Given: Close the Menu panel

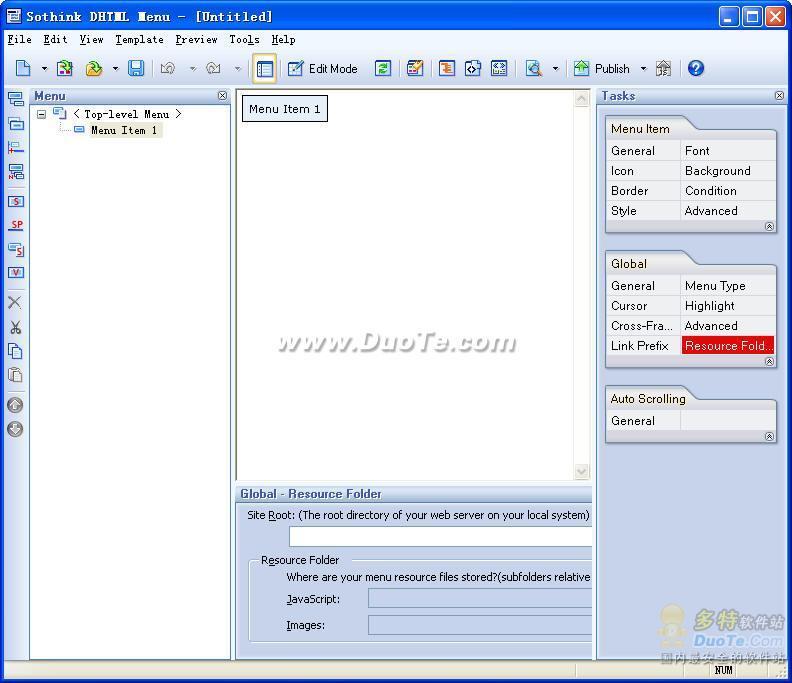Looking at the screenshot, I should (222, 95).
